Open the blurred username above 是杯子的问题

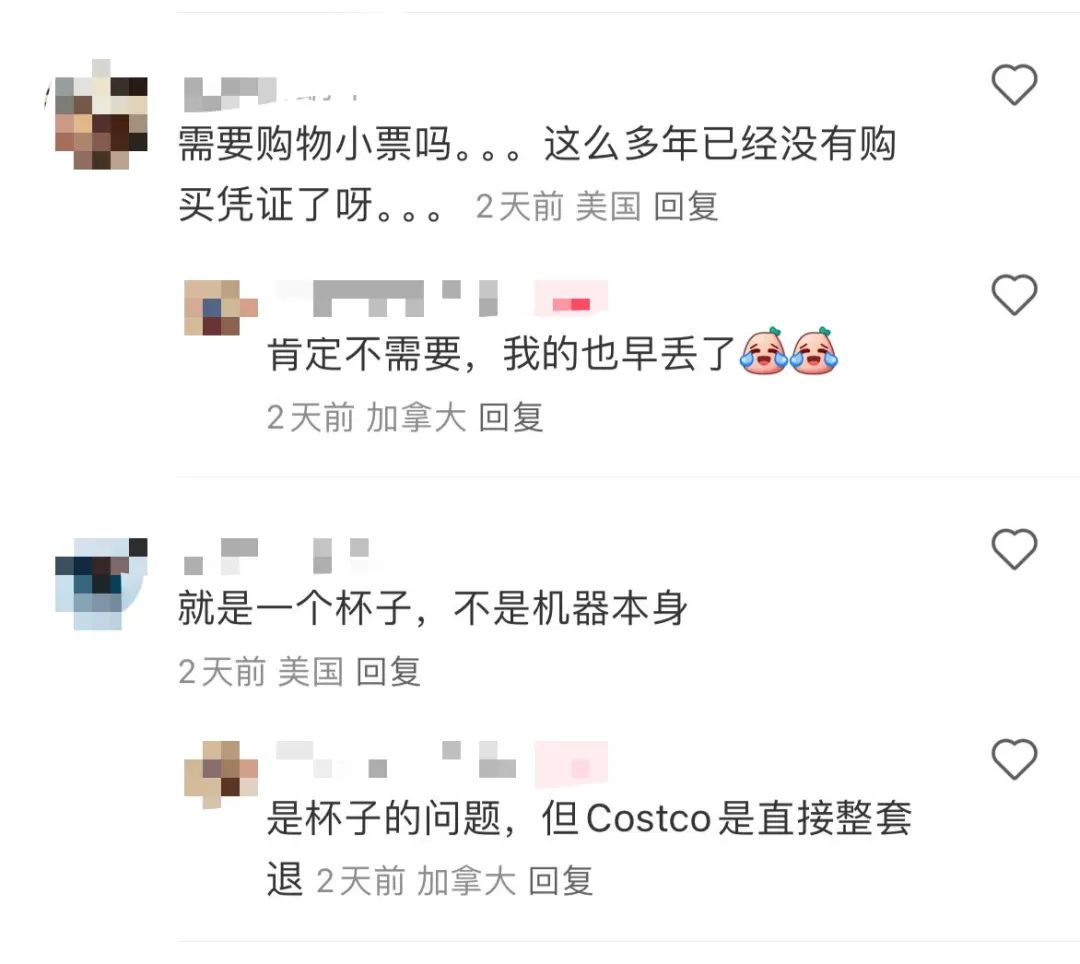click(396, 759)
